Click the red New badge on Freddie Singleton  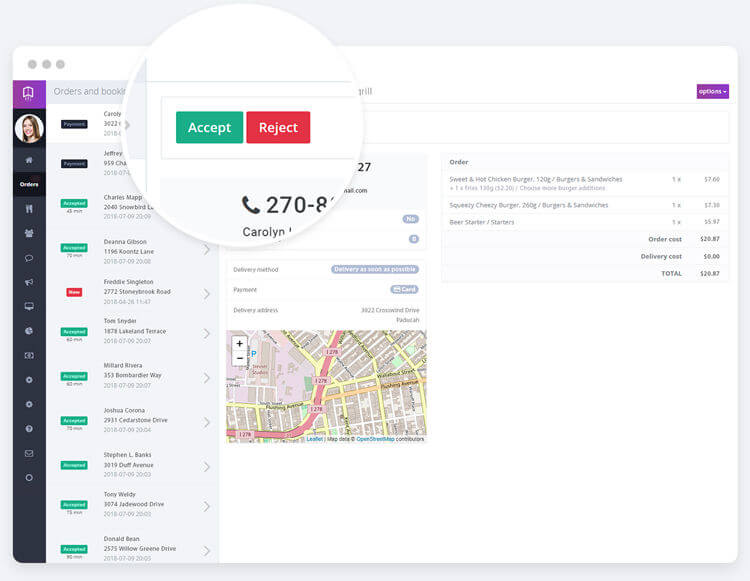point(74,292)
